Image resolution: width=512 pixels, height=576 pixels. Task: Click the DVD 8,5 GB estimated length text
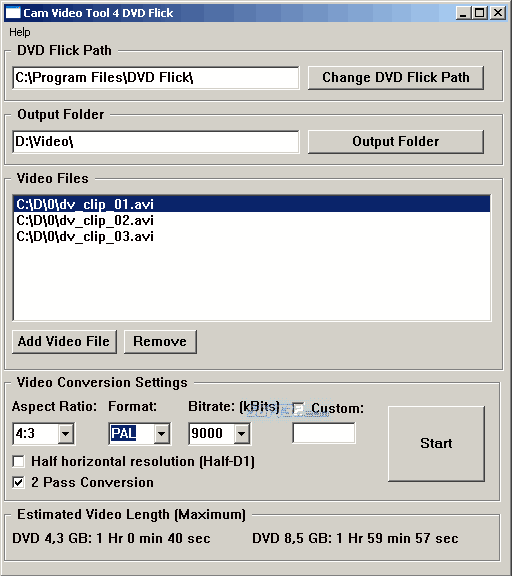pos(355,539)
